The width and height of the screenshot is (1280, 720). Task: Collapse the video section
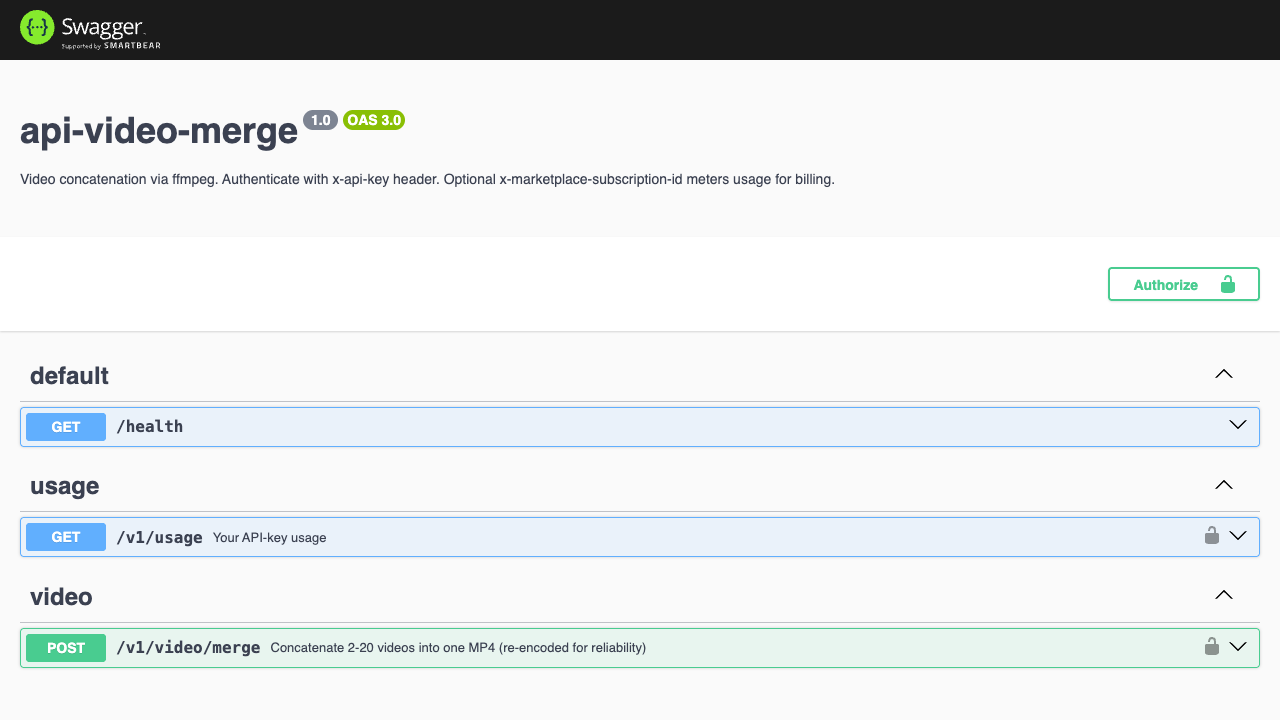[1223, 595]
